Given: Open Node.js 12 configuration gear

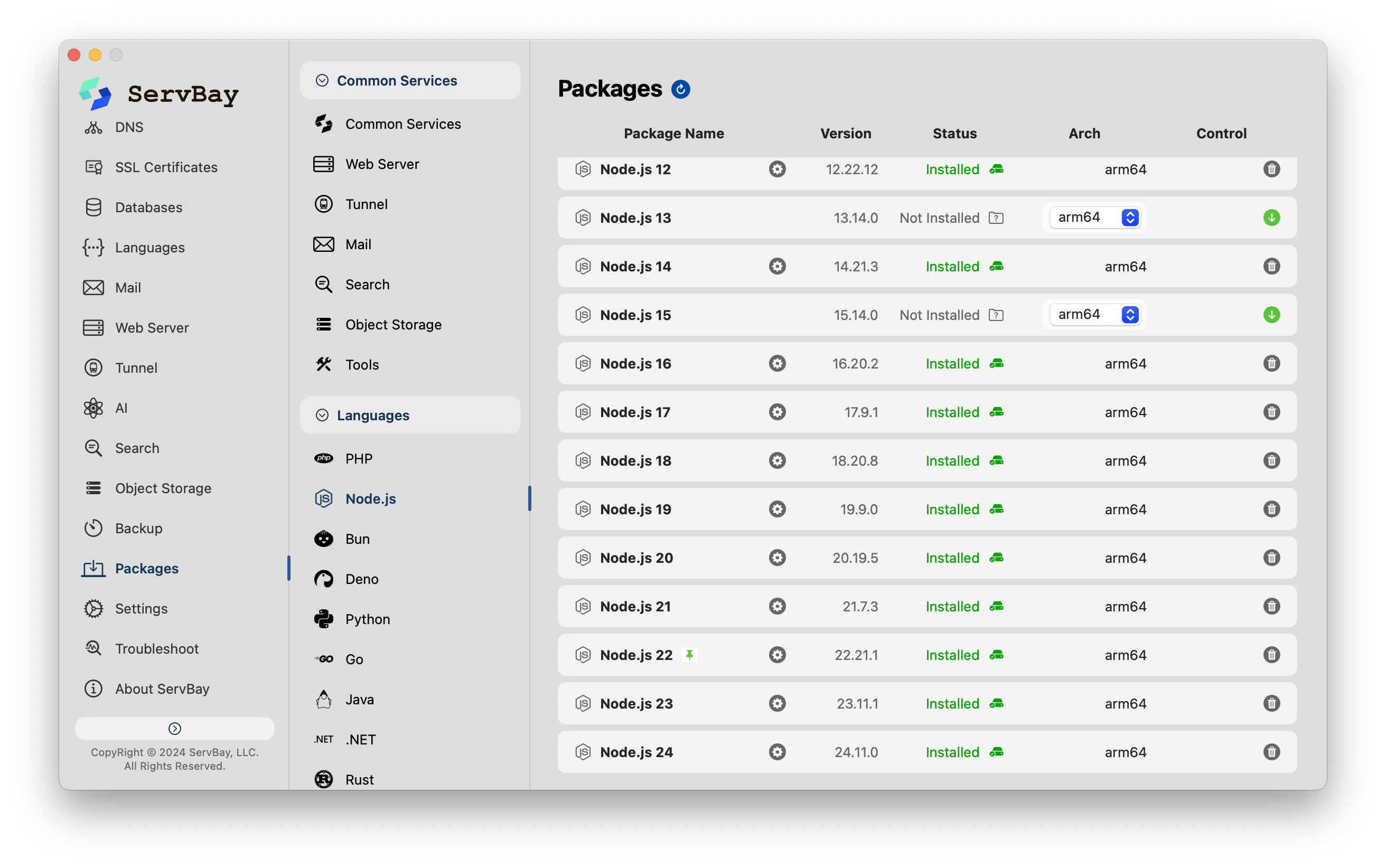Looking at the screenshot, I should pos(777,169).
